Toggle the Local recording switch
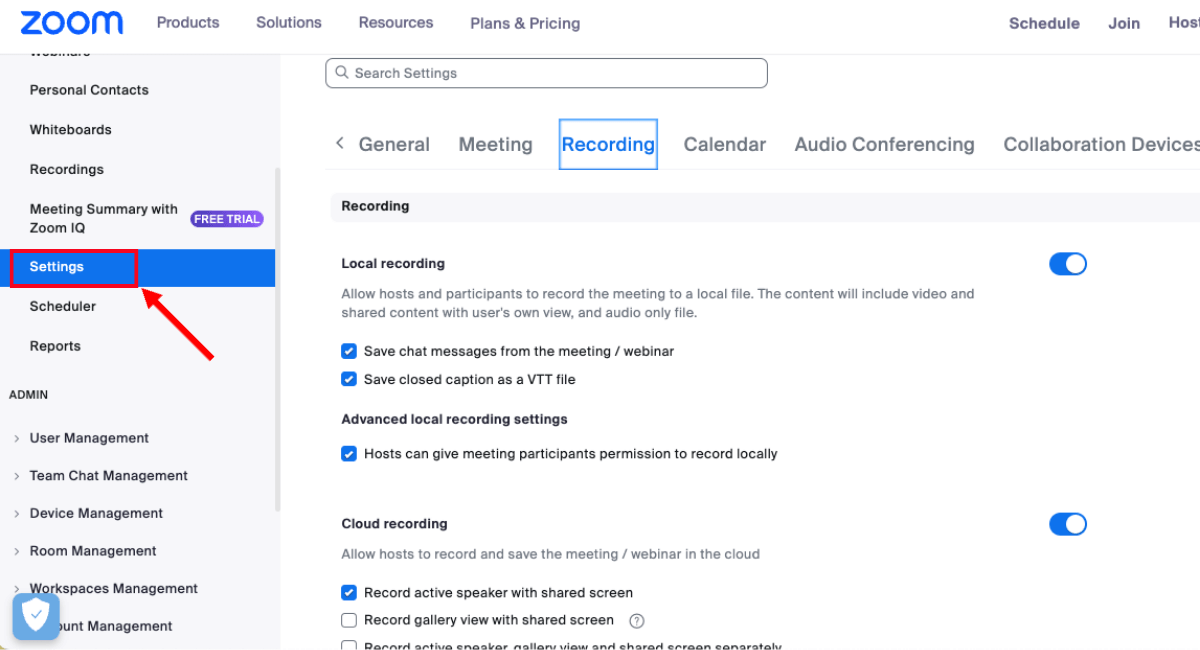1200x650 pixels. coord(1067,264)
